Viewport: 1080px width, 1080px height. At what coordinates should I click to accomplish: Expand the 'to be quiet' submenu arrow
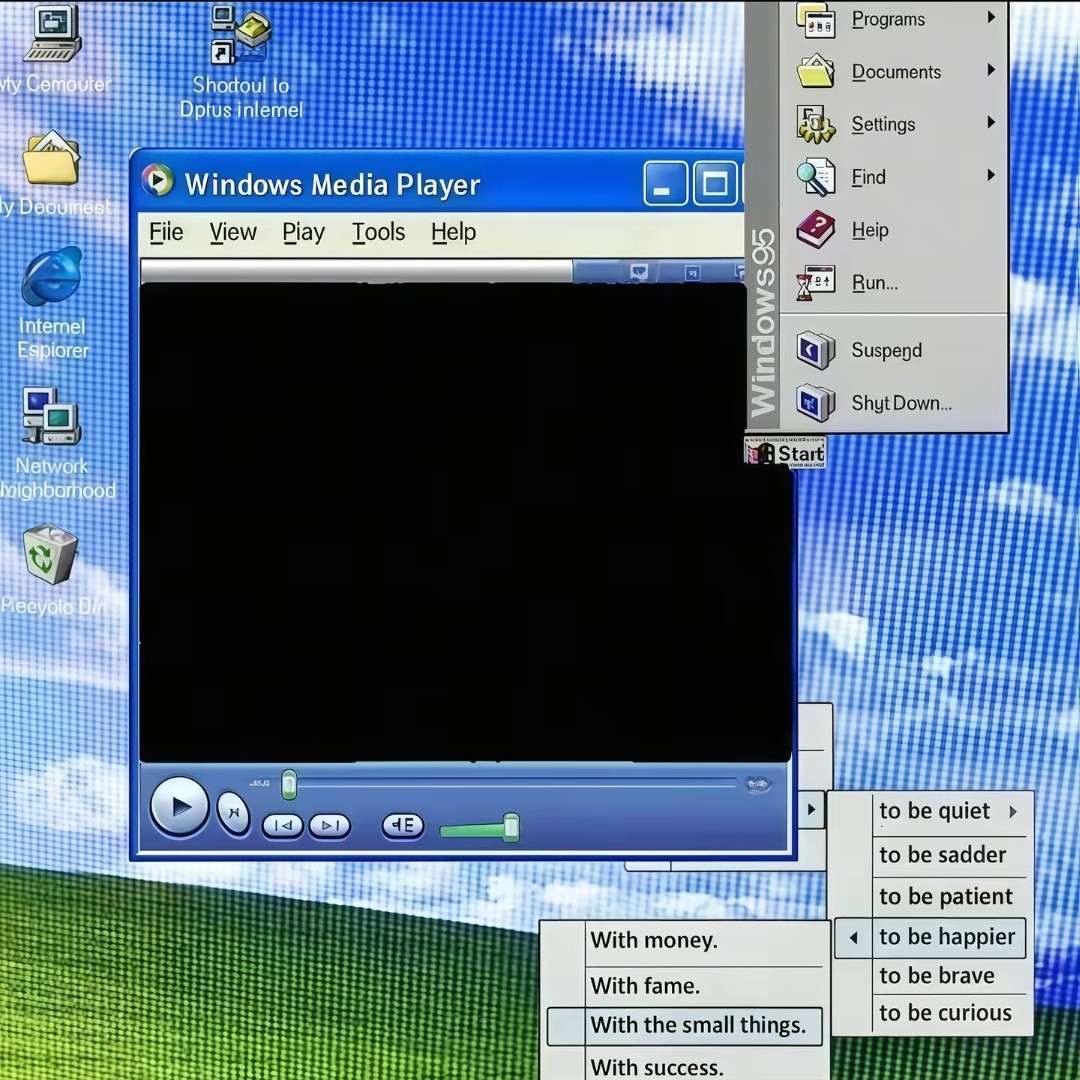click(1013, 812)
